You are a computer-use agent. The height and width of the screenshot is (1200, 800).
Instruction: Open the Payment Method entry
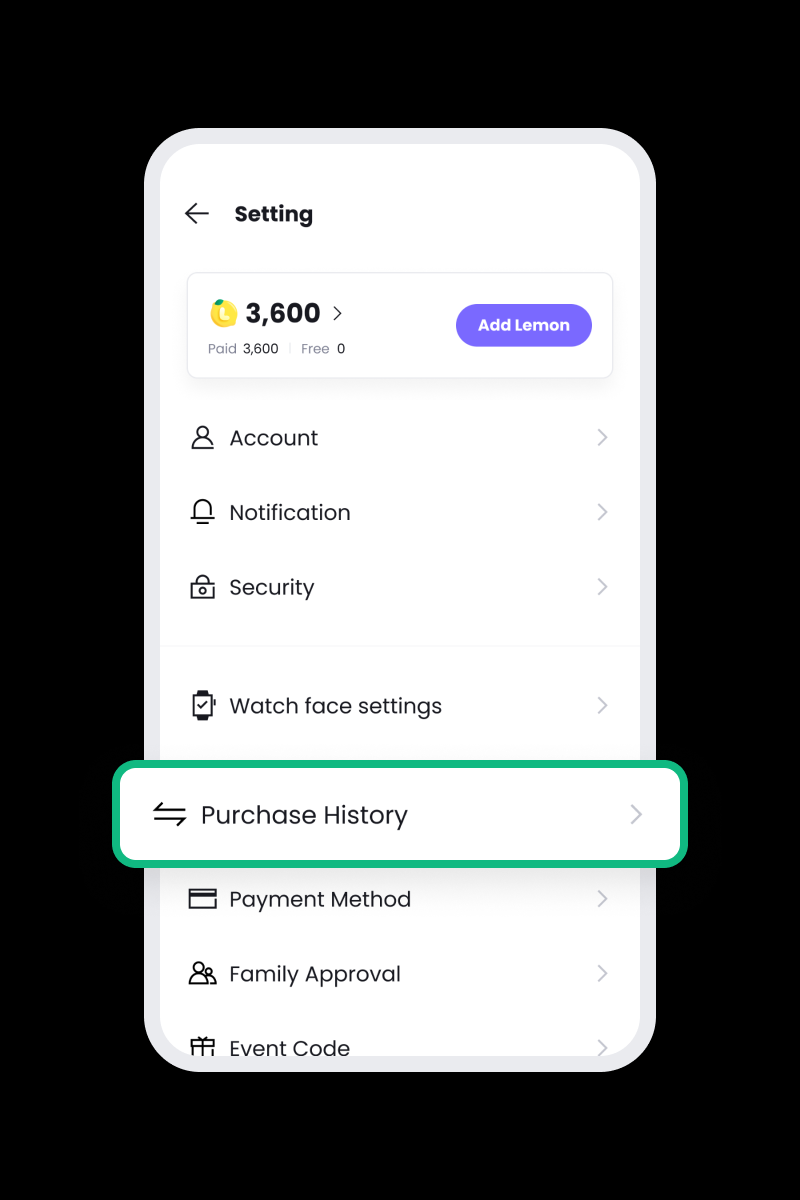[x=400, y=899]
